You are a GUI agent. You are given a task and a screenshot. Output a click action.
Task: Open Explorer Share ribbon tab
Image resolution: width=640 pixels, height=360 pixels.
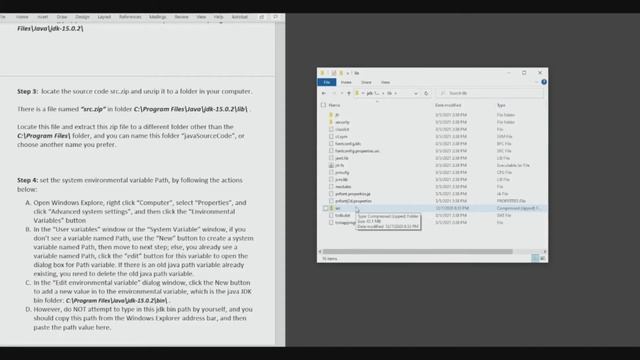tap(366, 82)
